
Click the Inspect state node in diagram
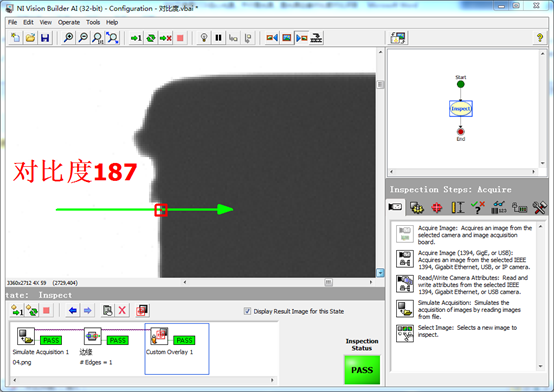point(461,109)
